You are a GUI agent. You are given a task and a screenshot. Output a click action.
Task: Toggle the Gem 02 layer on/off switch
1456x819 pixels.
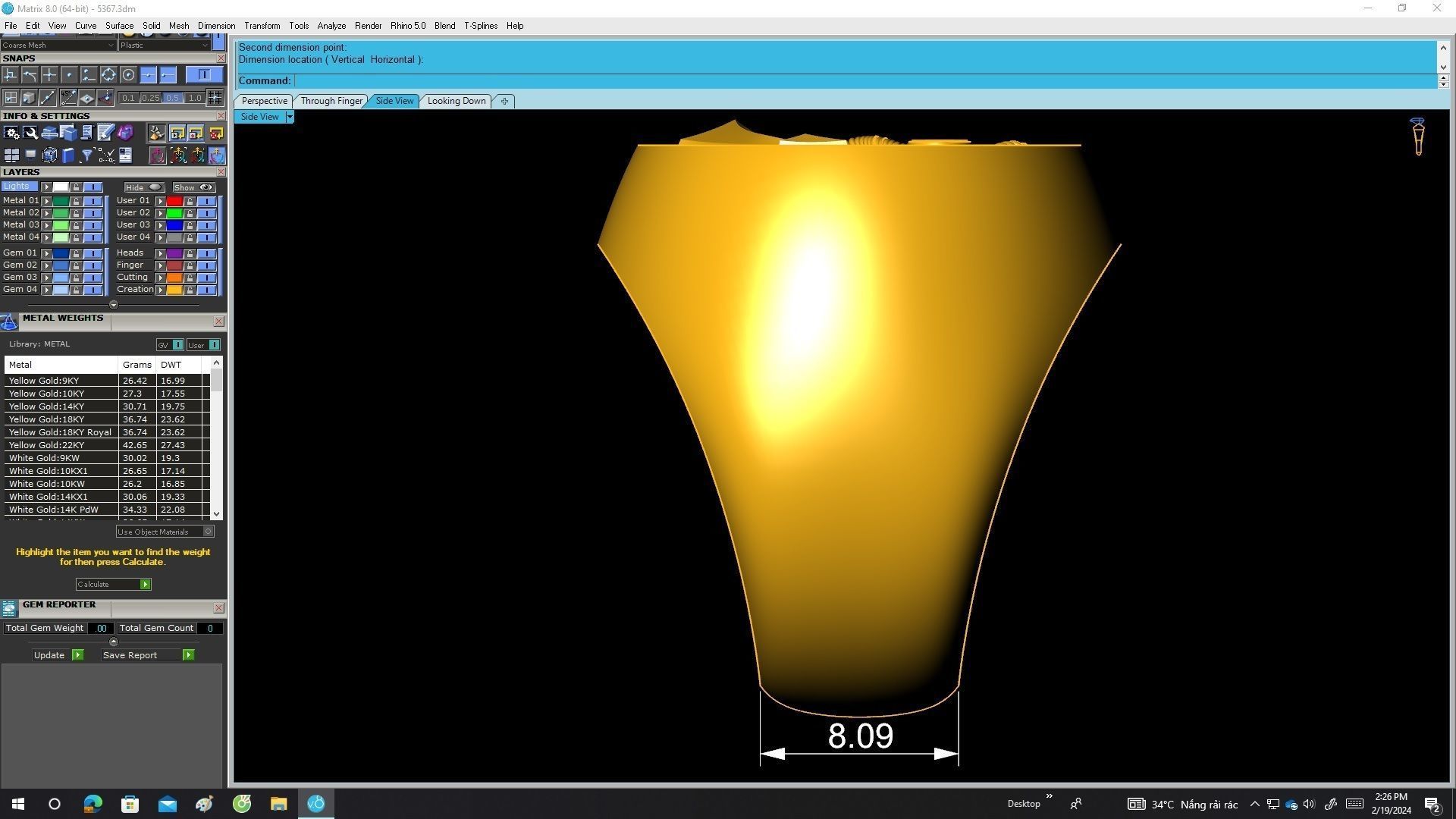coord(93,265)
